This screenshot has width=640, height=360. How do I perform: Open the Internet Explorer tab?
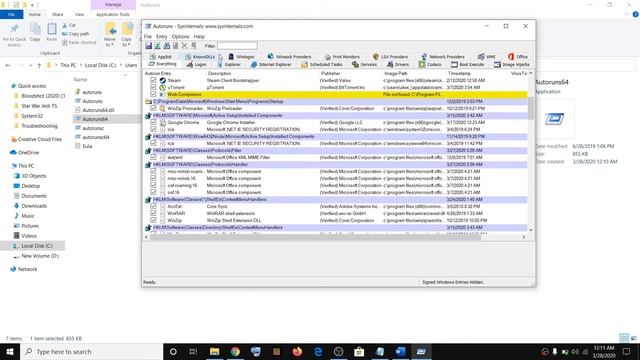271,64
